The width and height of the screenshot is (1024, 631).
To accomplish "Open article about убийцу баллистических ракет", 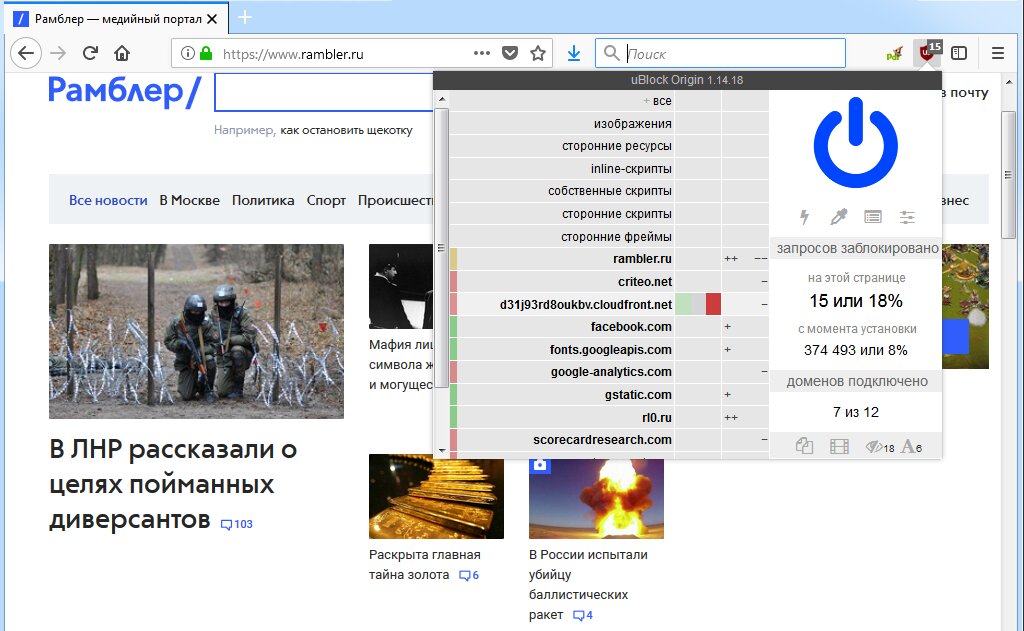I will pyautogui.click(x=588, y=585).
